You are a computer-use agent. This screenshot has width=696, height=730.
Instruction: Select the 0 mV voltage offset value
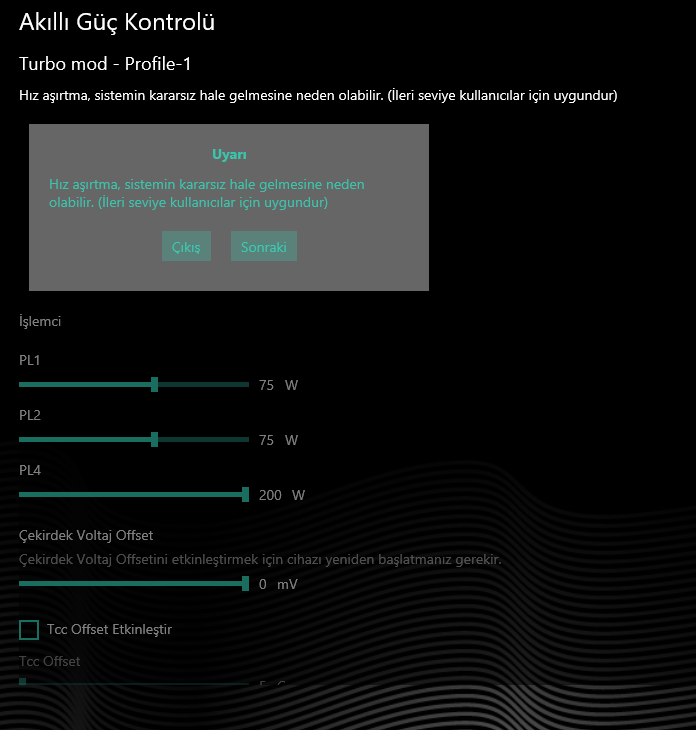(278, 584)
